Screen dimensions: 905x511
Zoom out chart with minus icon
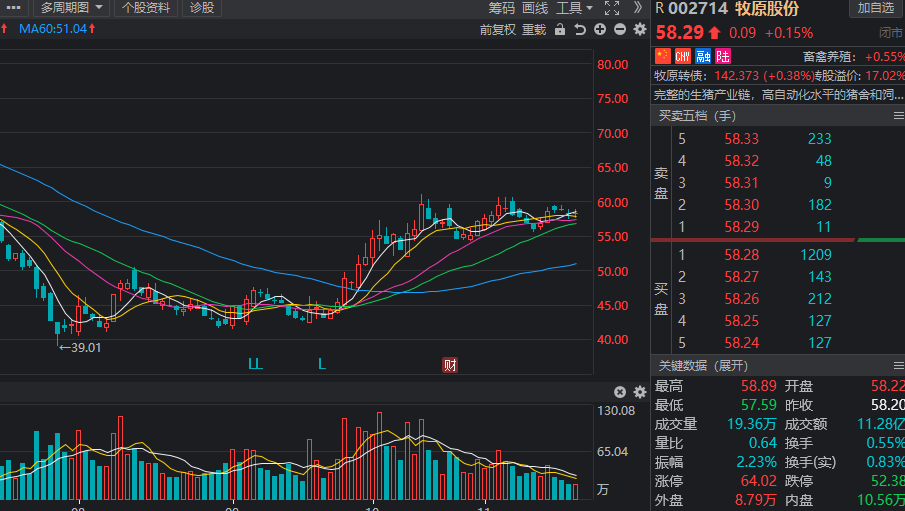(x=620, y=29)
